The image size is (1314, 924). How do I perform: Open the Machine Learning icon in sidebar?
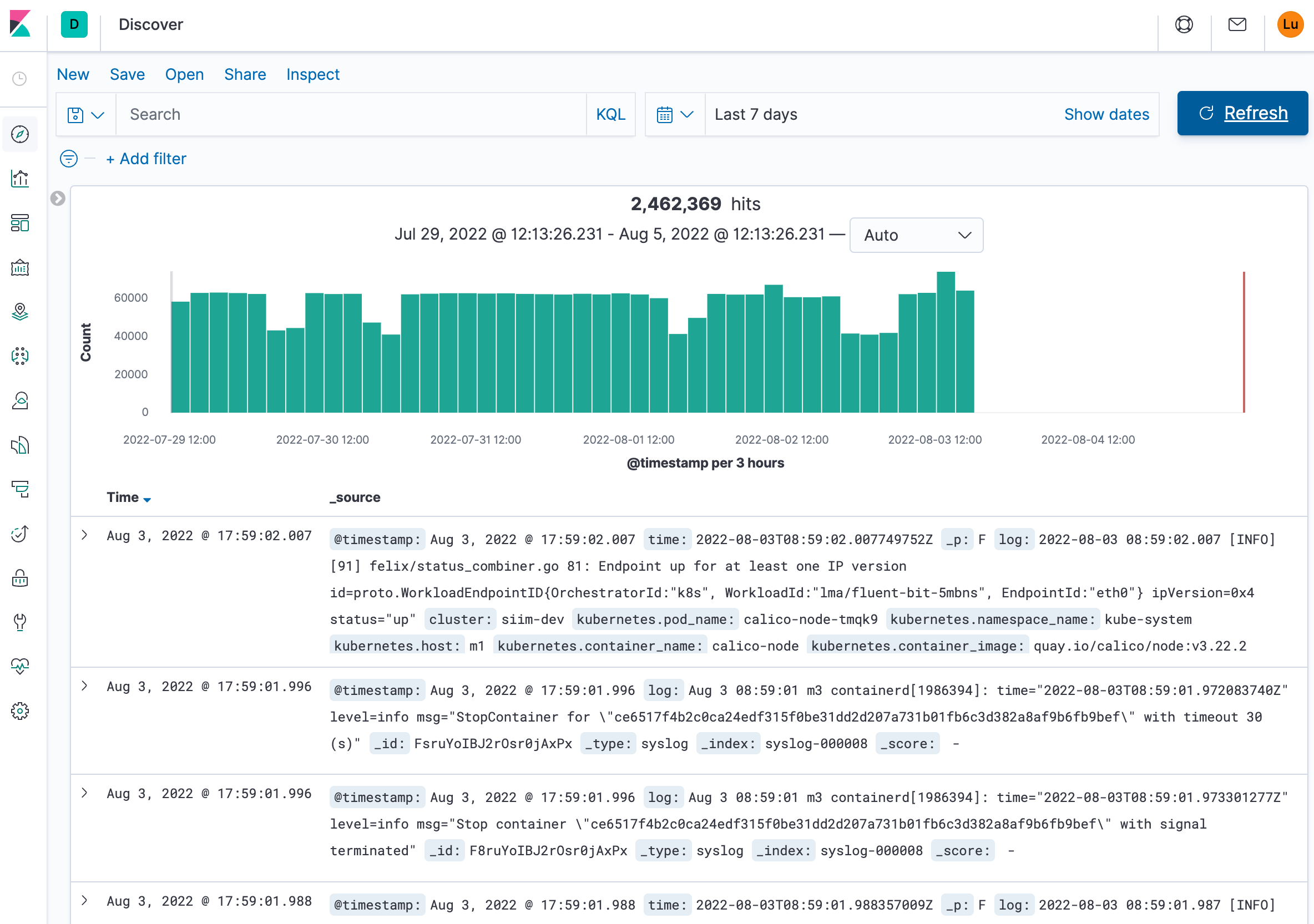pos(19,356)
